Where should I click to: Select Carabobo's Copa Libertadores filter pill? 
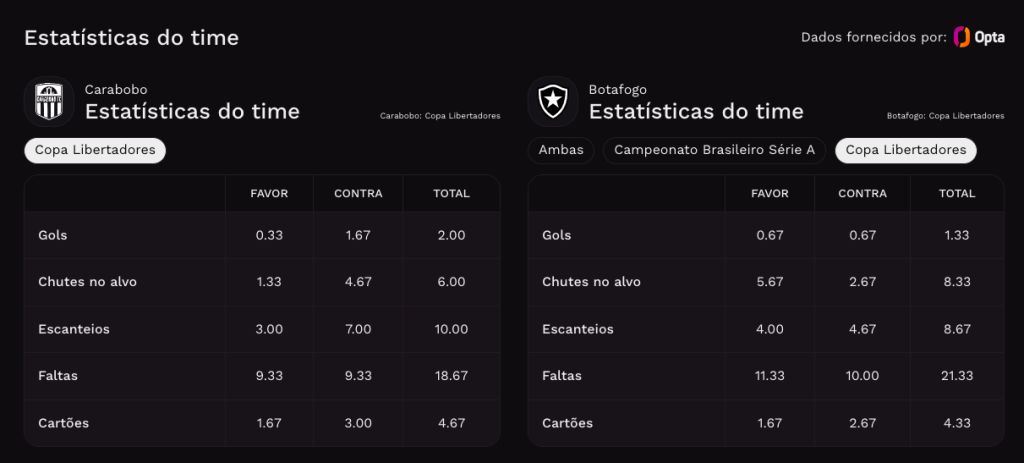pyautogui.click(x=95, y=150)
